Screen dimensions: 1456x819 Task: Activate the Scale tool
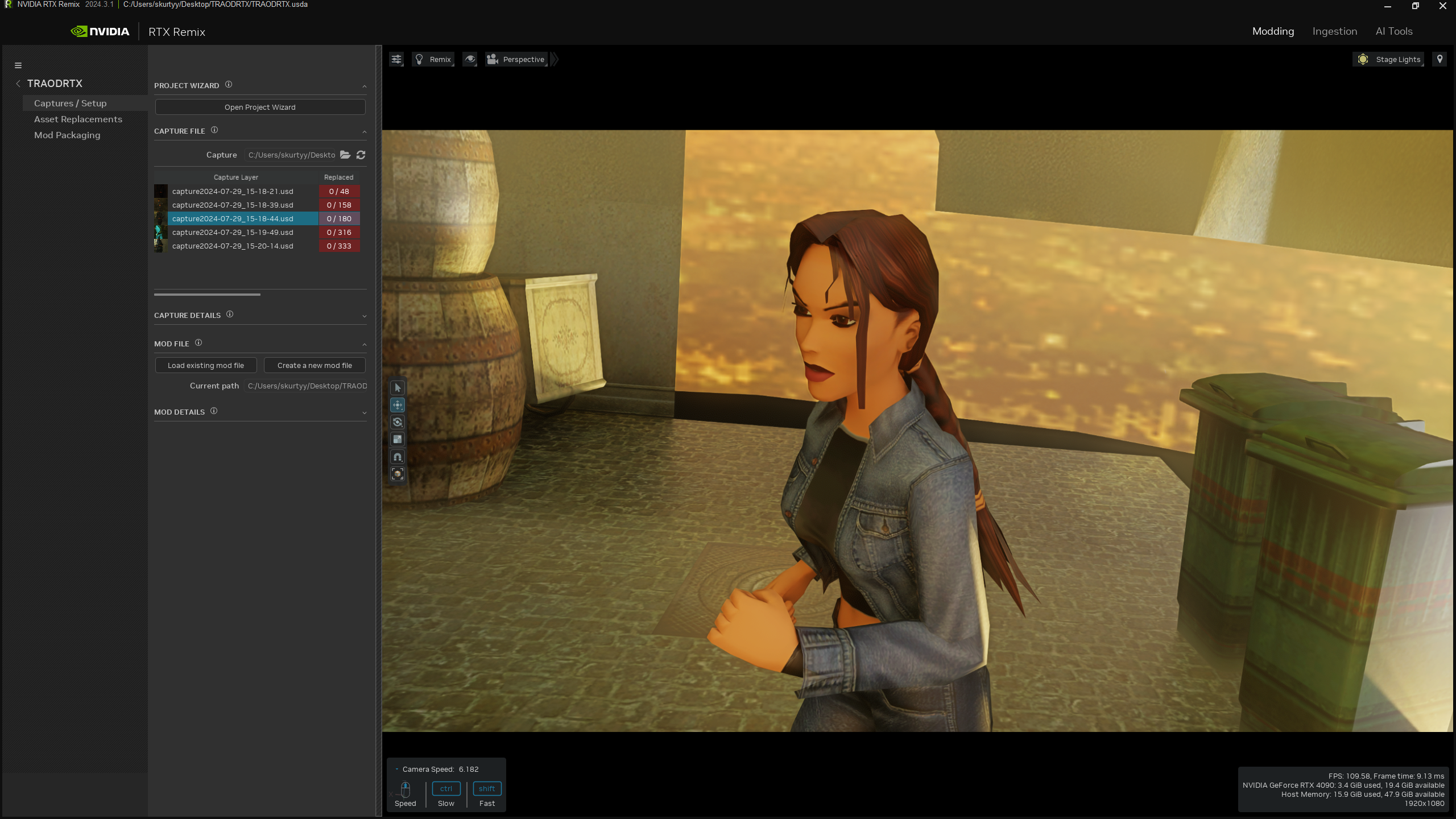(398, 439)
